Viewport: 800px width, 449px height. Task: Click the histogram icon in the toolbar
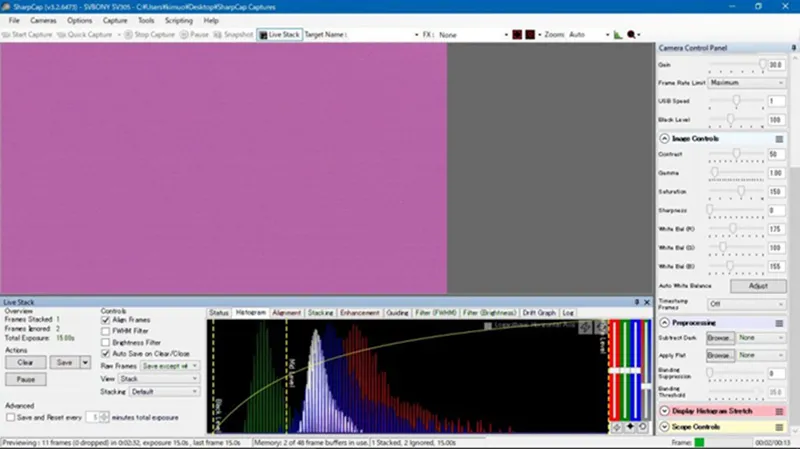tap(617, 34)
